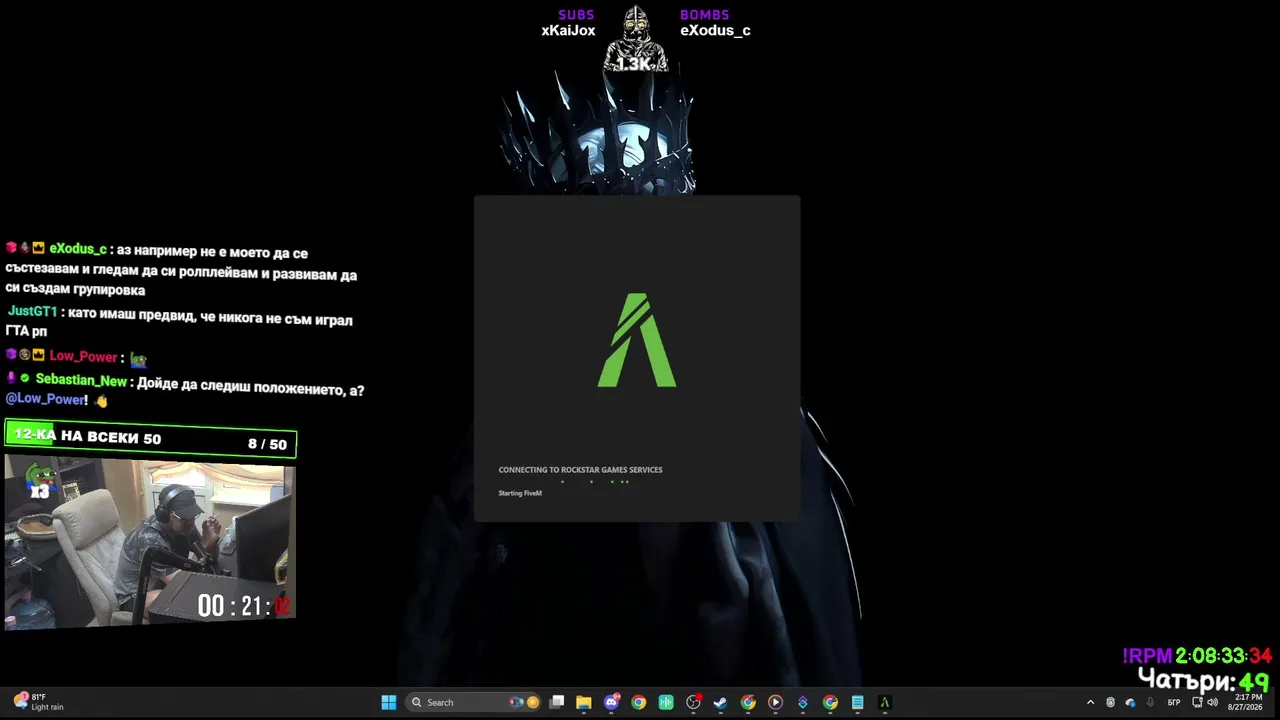1280x720 pixels.
Task: Click the eXodus_c username in chat
Action: tap(78, 249)
